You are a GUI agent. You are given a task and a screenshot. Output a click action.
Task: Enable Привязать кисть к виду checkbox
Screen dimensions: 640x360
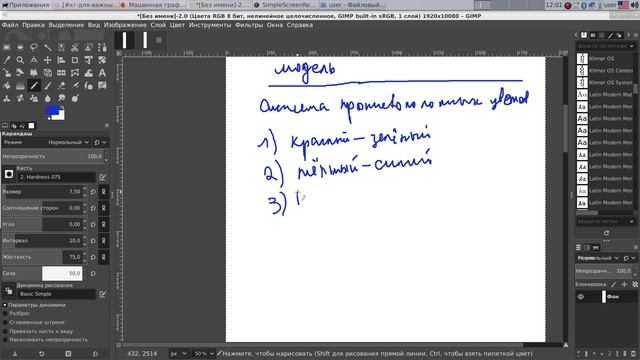coord(5,331)
